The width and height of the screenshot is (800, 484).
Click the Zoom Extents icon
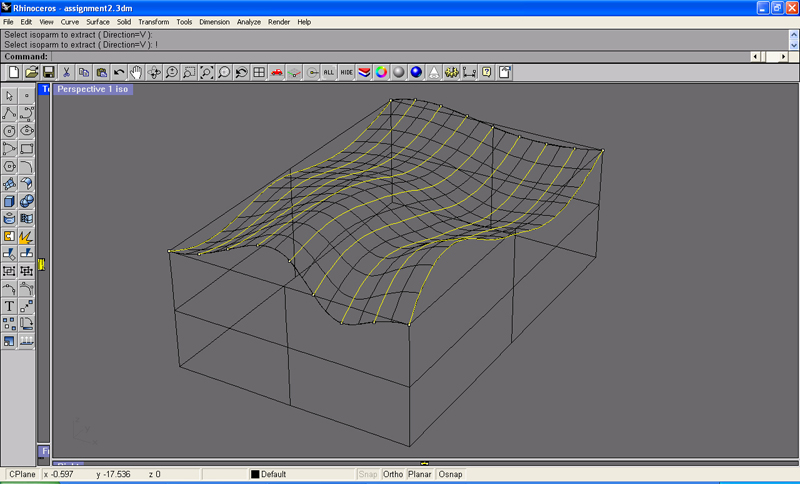pyautogui.click(x=206, y=72)
